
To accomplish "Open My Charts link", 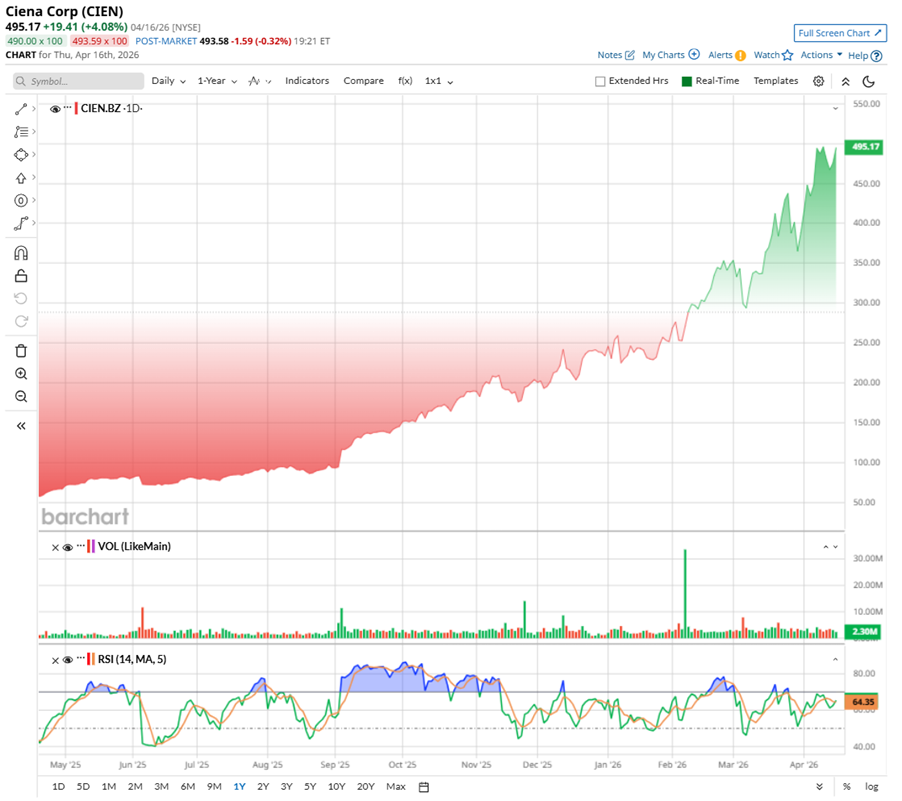I will 671,55.
